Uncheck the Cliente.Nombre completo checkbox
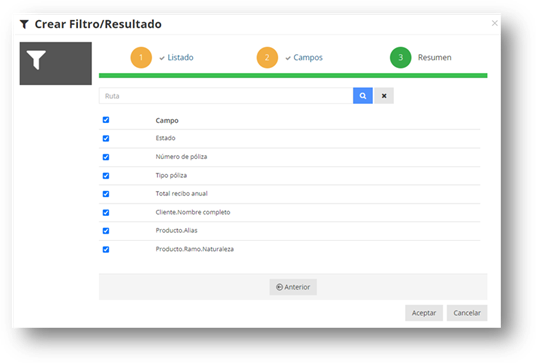536x363 pixels. point(106,213)
